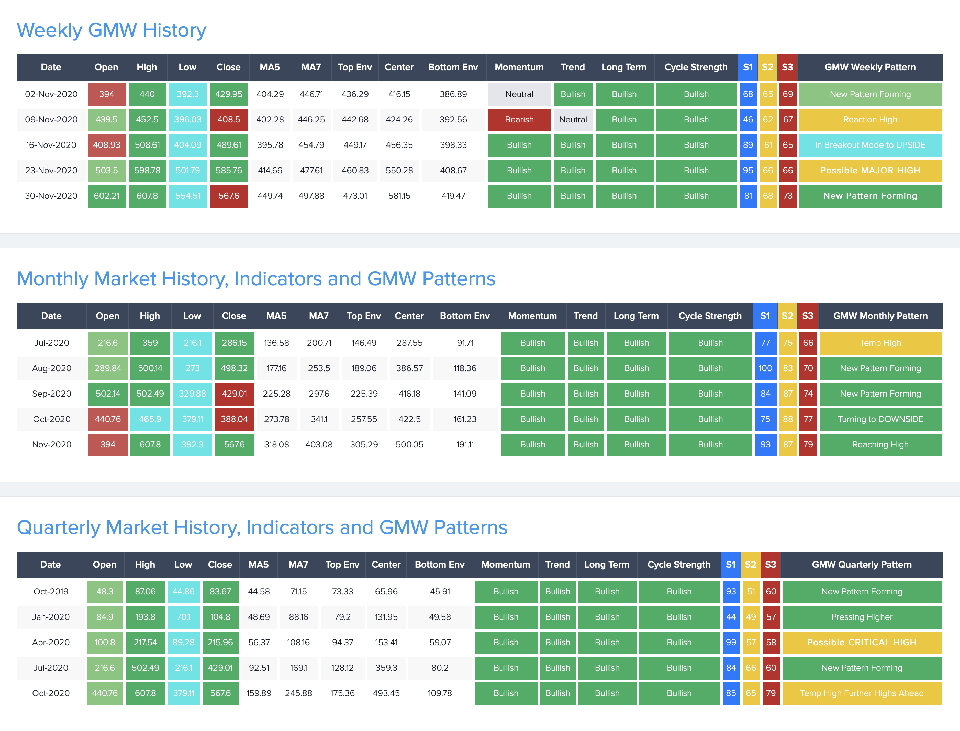The image size is (960, 731).
Task: Select the Quarterly Market History section heading
Action: click(x=262, y=527)
